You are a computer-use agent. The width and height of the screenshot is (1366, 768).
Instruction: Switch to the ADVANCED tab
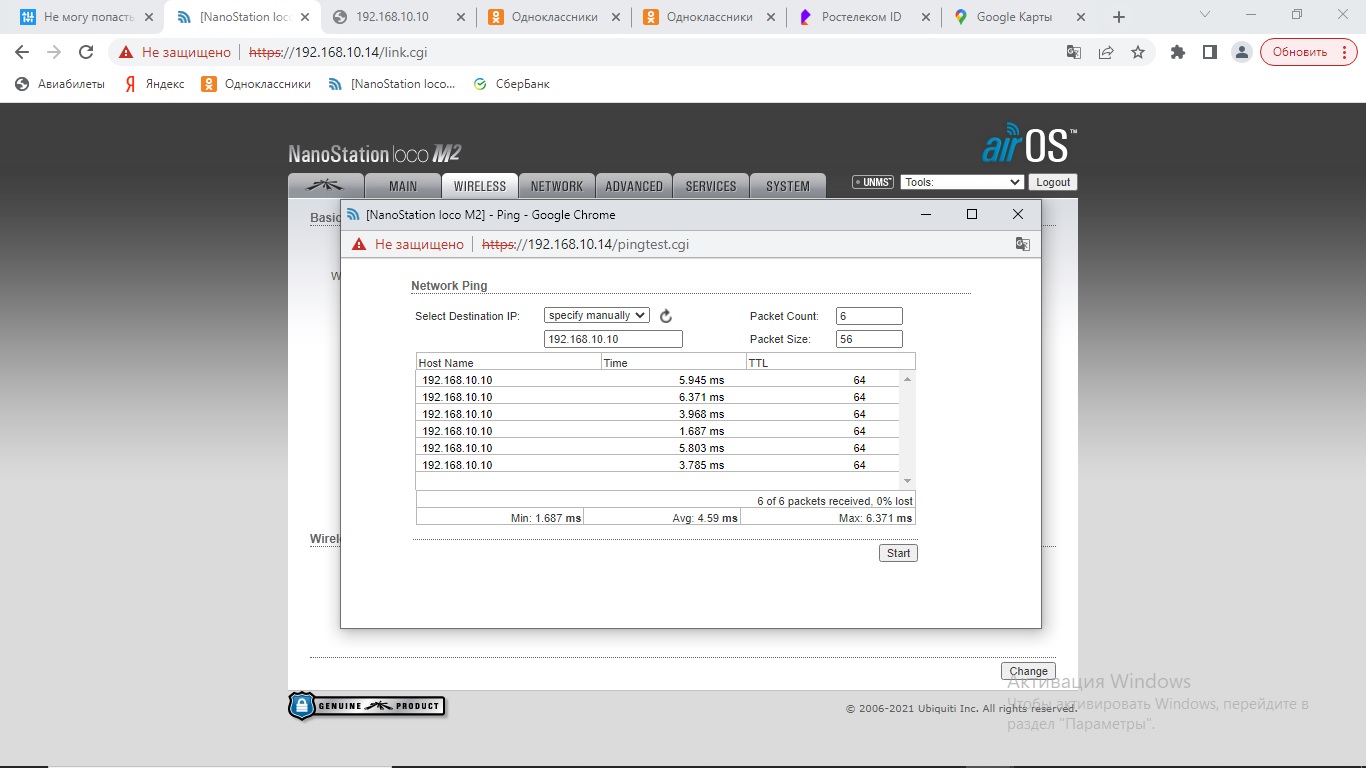(634, 186)
